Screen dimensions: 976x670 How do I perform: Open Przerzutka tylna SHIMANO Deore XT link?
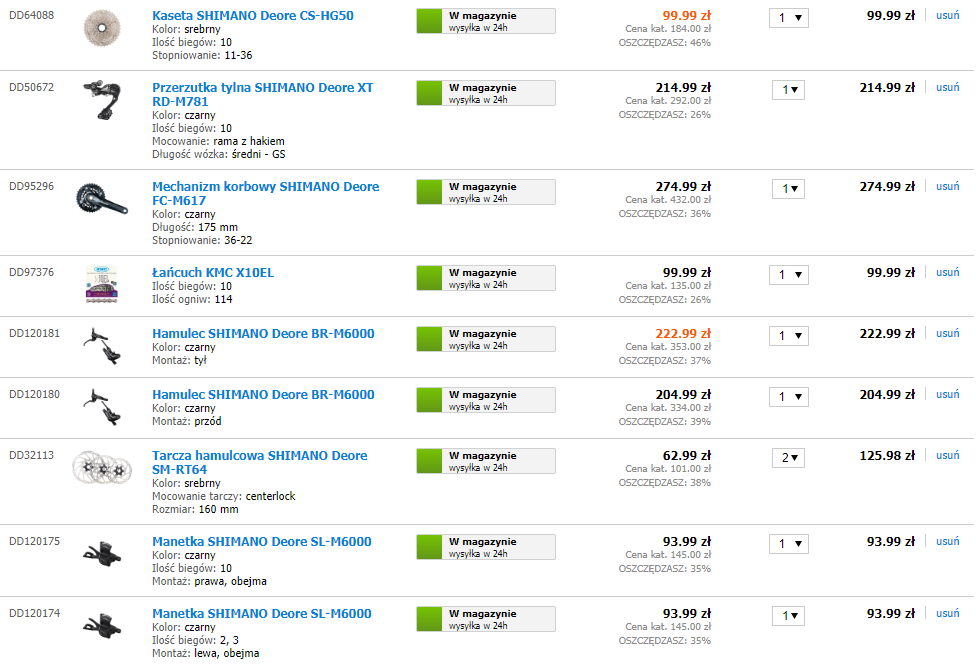pos(262,88)
